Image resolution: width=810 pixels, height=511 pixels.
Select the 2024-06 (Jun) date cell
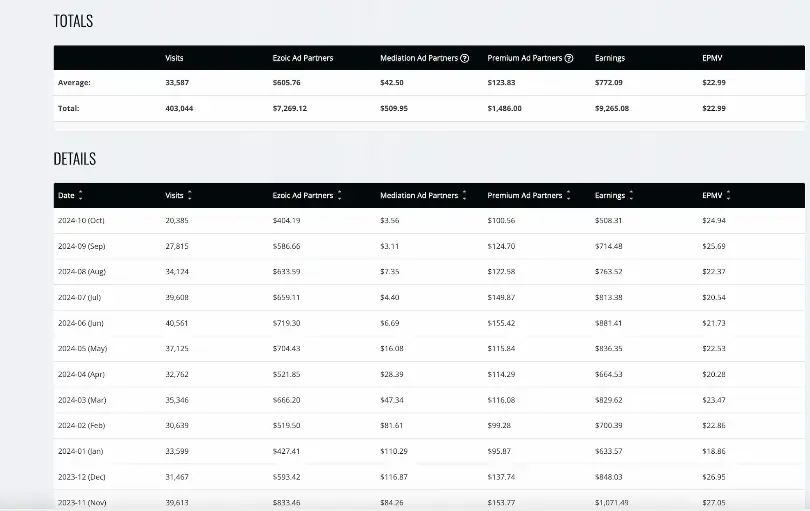pyautogui.click(x=81, y=323)
